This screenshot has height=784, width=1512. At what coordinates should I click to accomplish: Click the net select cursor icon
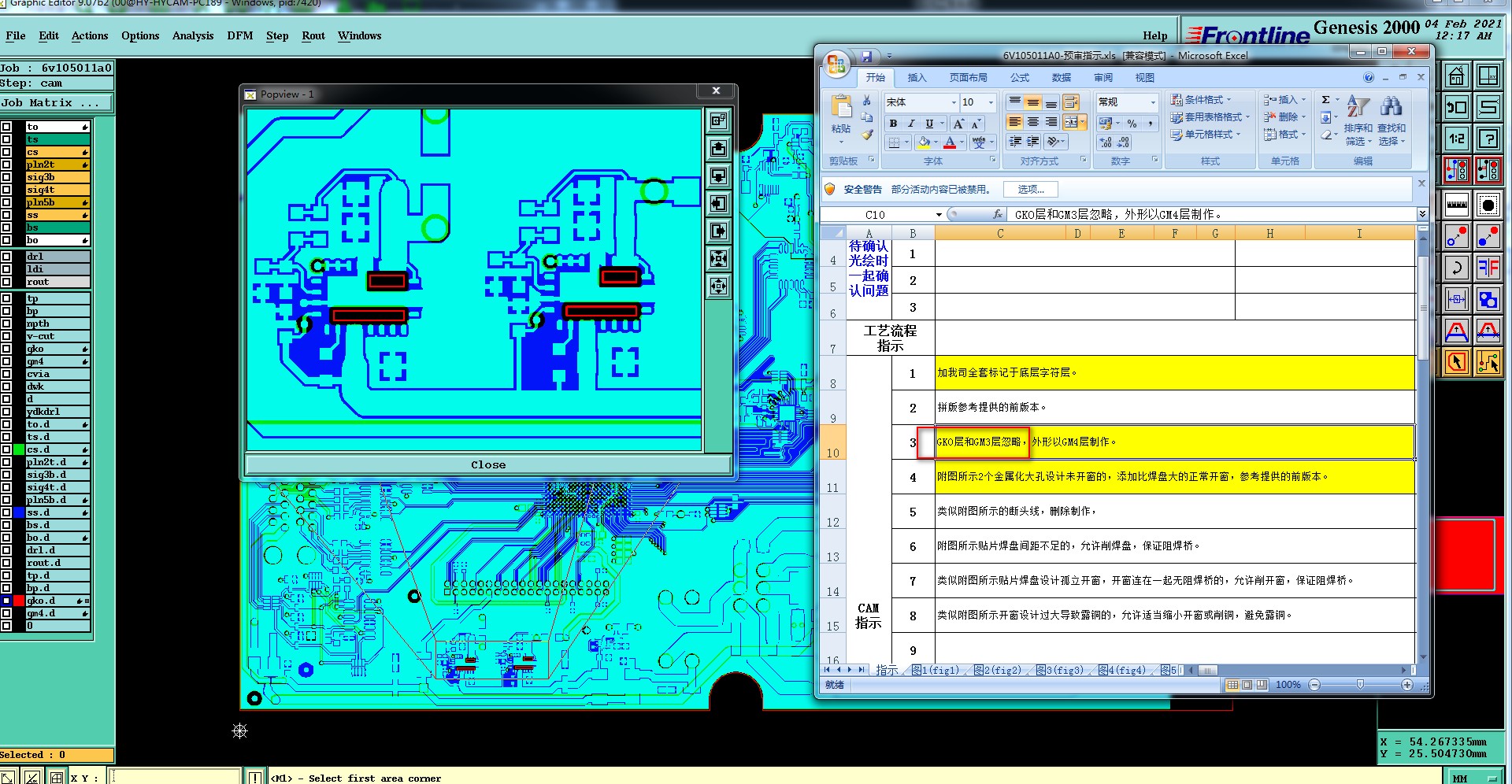click(1488, 362)
